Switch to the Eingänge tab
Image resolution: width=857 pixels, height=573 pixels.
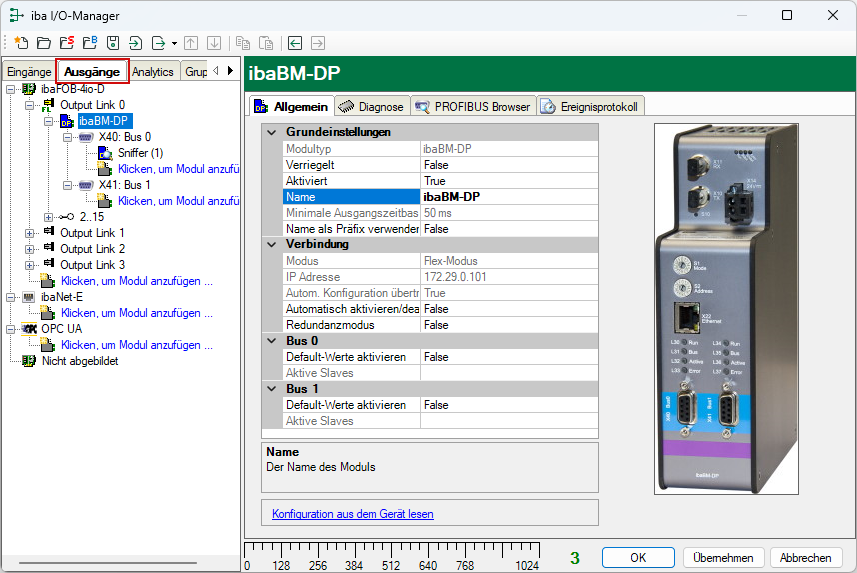(x=28, y=72)
